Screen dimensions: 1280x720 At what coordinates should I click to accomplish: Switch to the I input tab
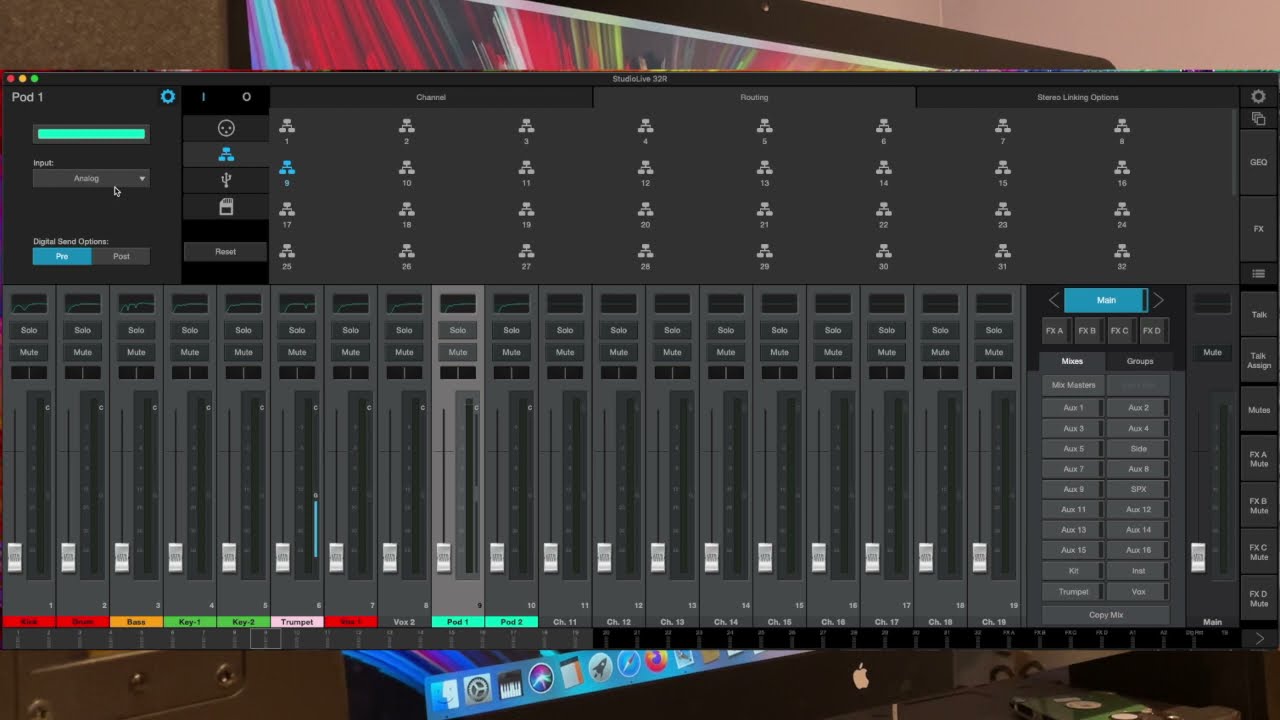coord(203,97)
